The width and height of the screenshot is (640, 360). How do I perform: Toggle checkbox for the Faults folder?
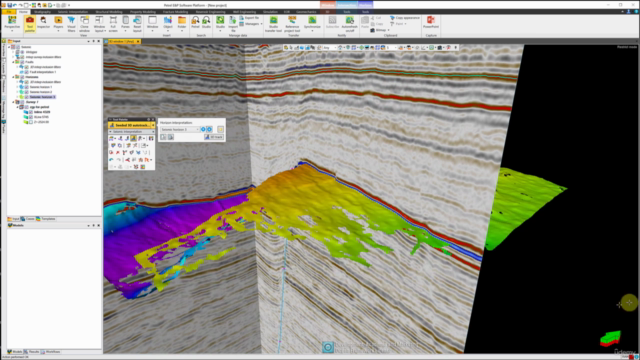pos(22,62)
